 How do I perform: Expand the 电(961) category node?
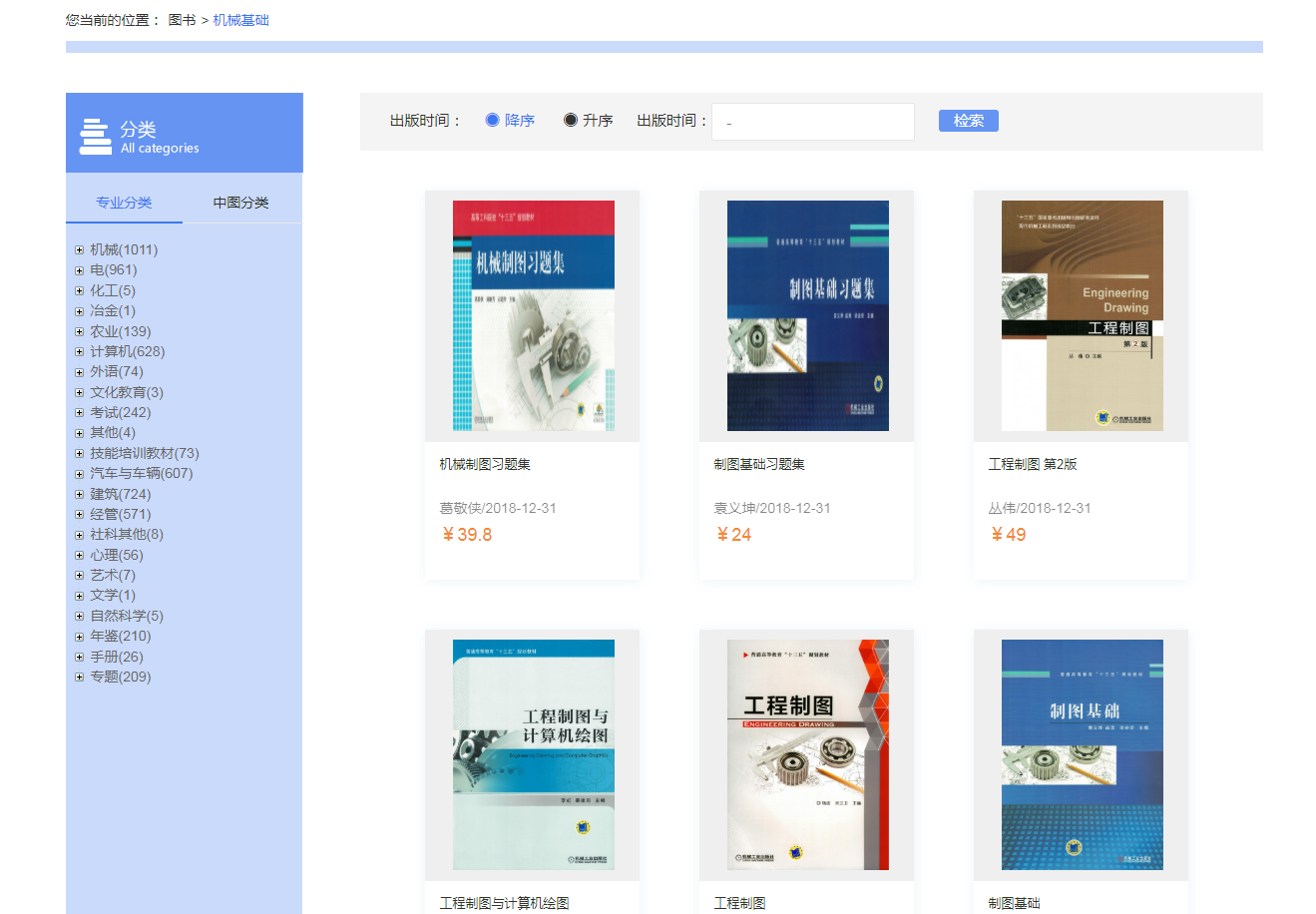point(79,270)
